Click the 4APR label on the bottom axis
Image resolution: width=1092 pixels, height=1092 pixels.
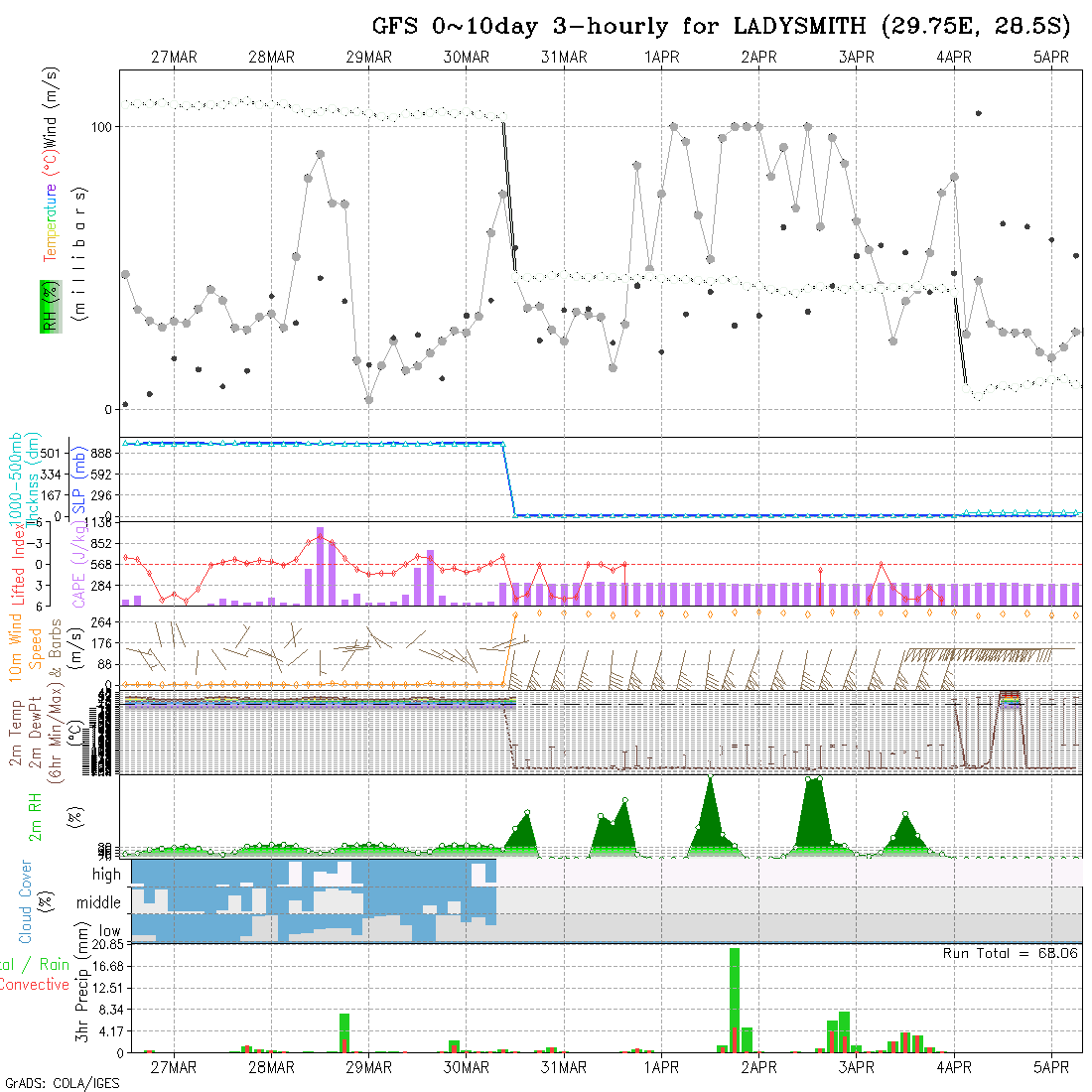click(x=954, y=1067)
